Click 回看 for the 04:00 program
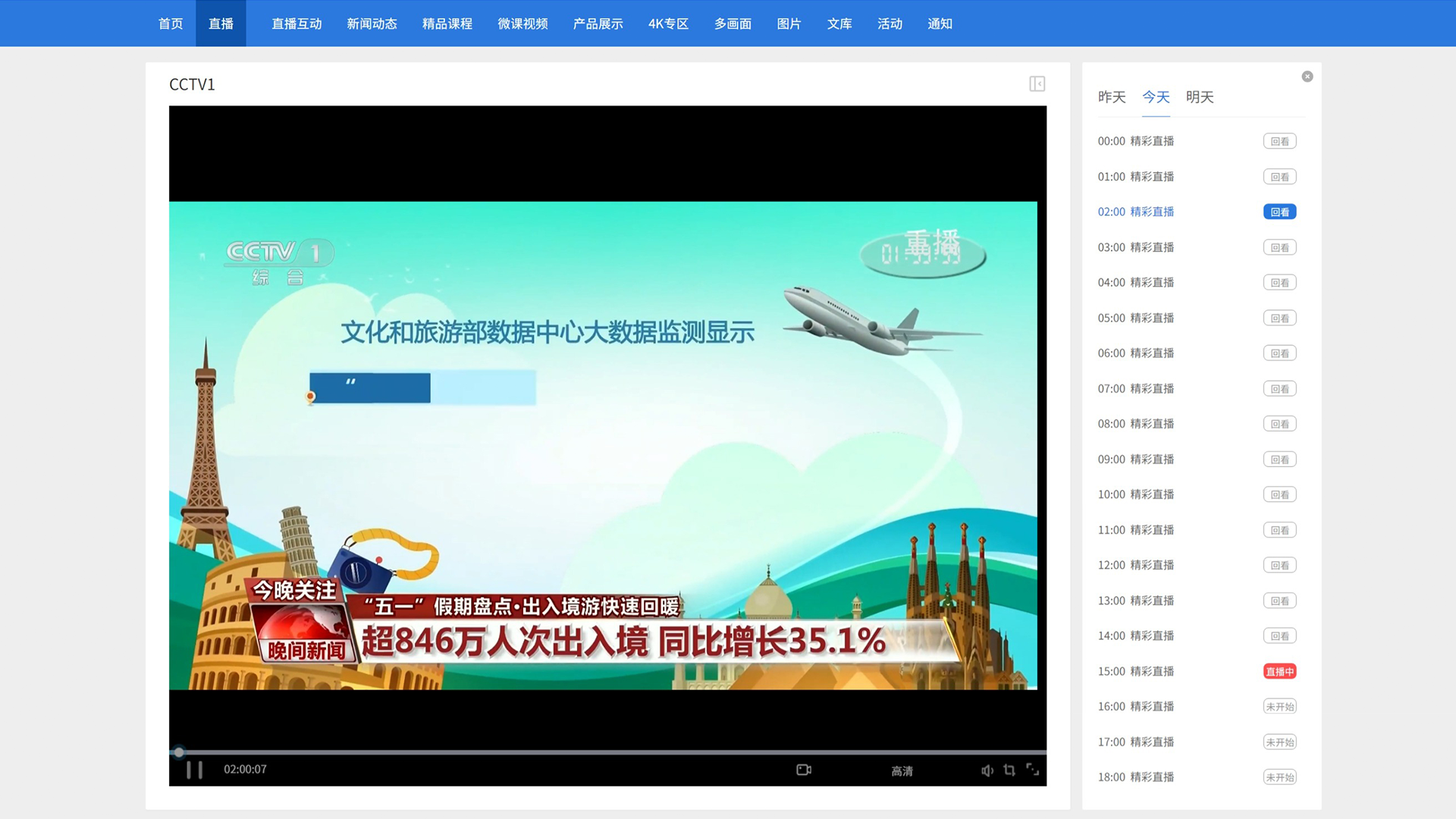 [1280, 283]
